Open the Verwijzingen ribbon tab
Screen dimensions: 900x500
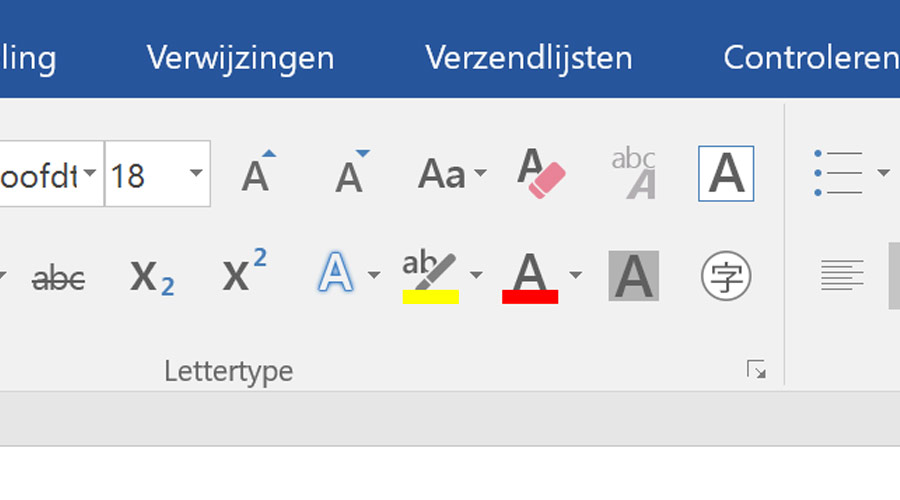pos(240,59)
